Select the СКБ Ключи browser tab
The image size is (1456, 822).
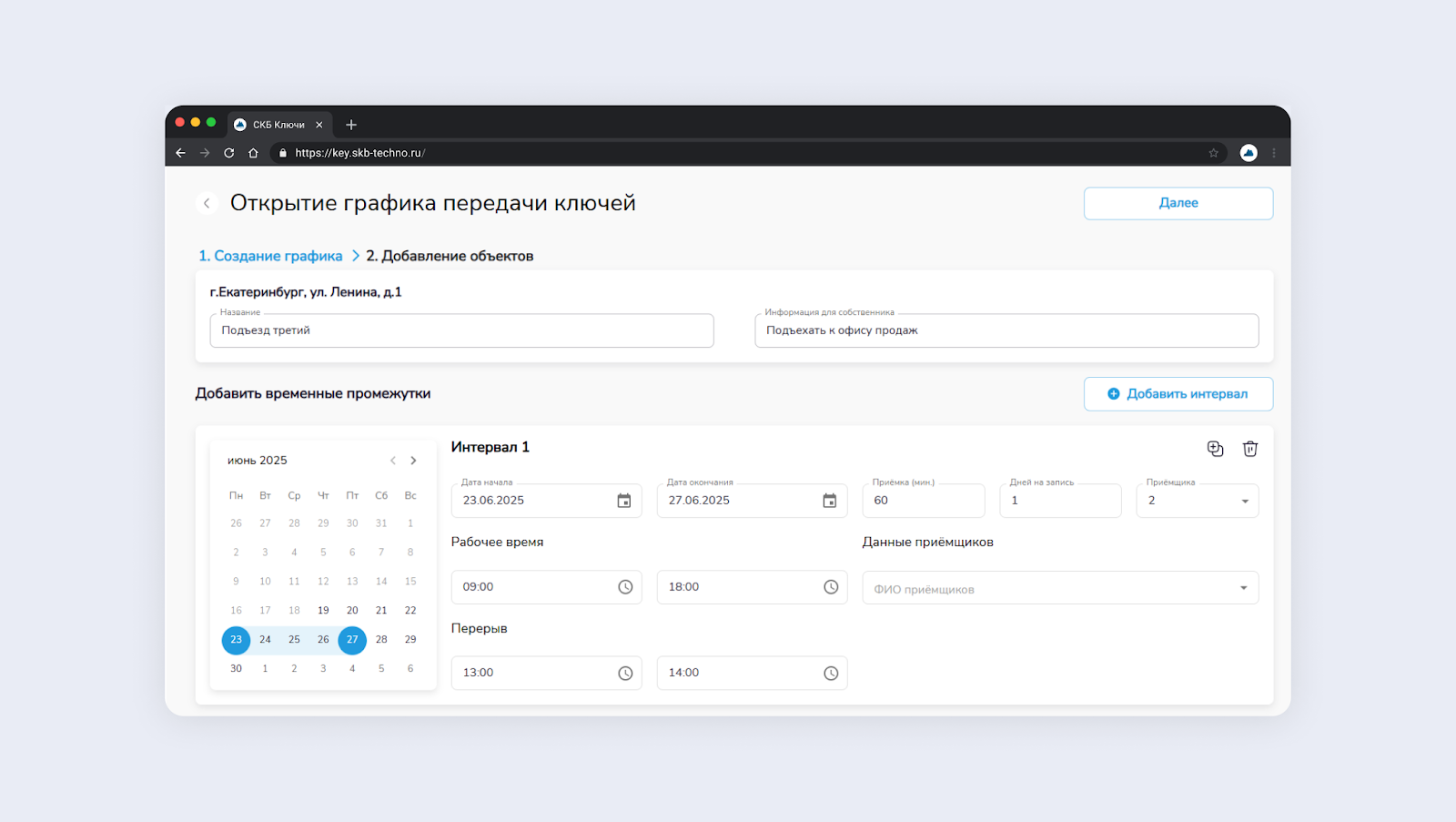[x=278, y=125]
